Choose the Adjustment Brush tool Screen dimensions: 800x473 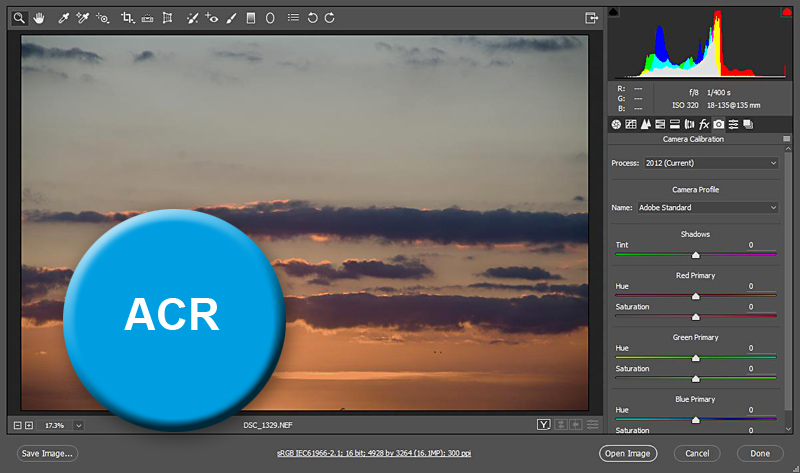[x=231, y=18]
